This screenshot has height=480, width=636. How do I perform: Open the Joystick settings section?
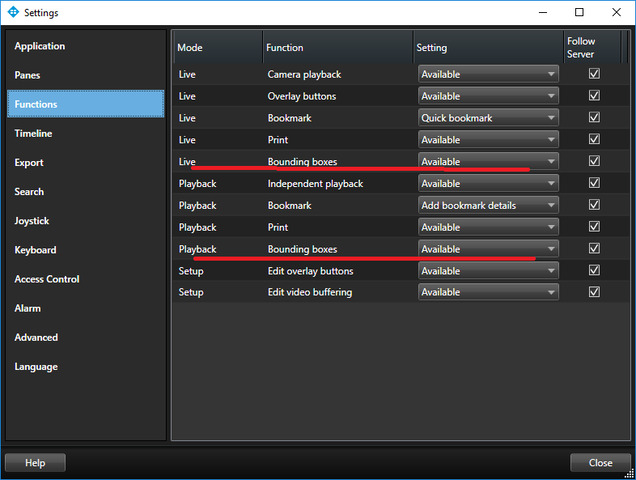(x=32, y=220)
